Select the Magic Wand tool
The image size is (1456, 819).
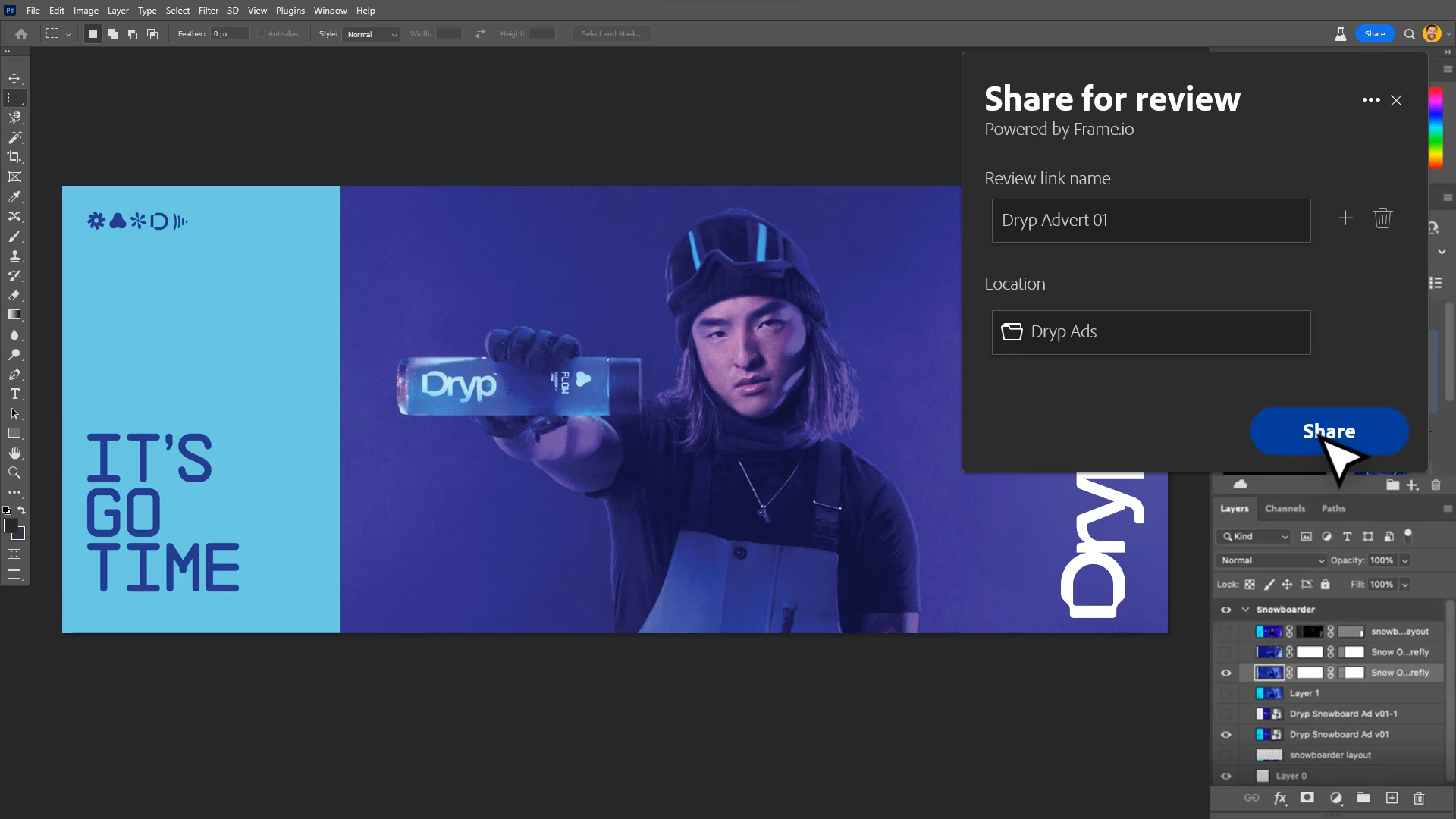[x=14, y=137]
